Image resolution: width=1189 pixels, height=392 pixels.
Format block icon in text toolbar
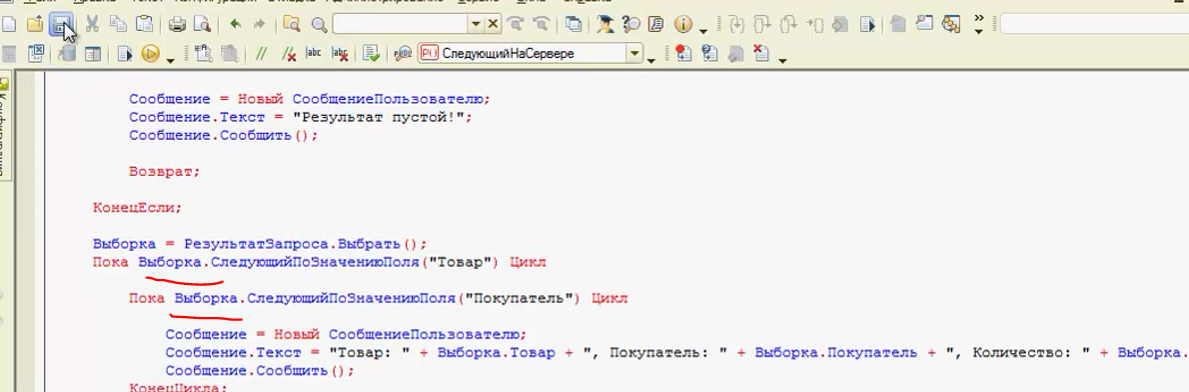(x=202, y=54)
